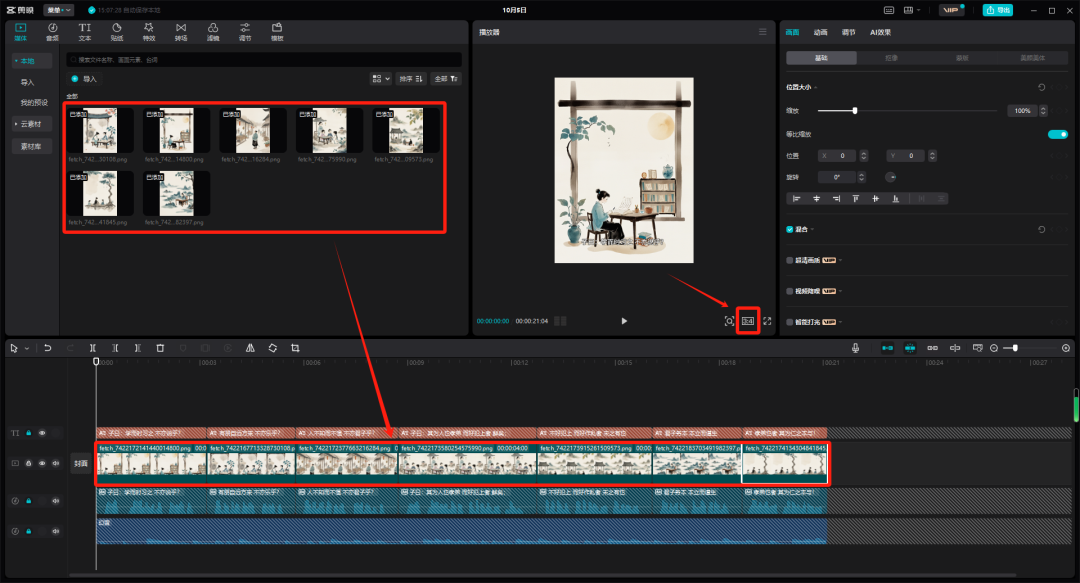Click the aspect ratio 3:4 button
This screenshot has height=583, width=1080.
748,321
